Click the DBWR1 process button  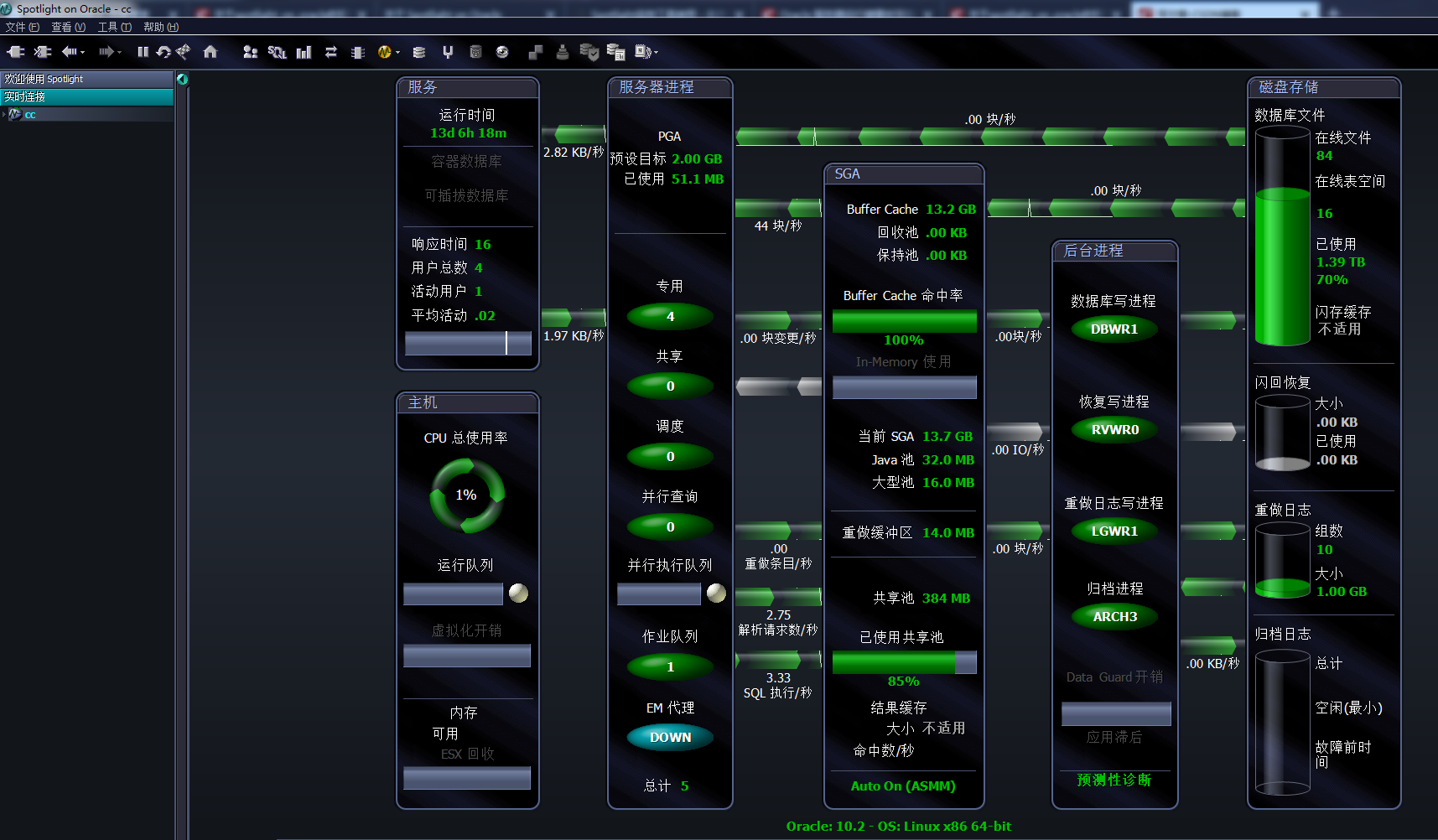click(1114, 329)
